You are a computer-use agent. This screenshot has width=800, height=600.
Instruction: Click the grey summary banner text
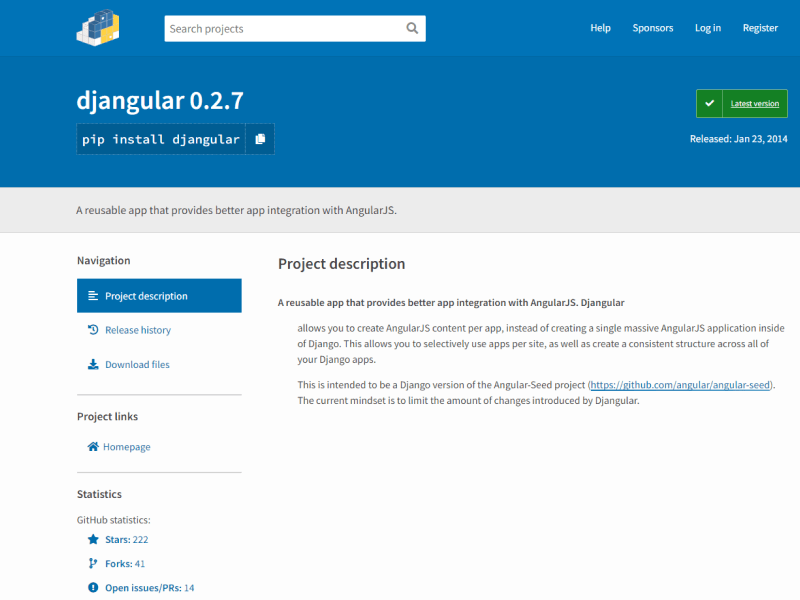pyautogui.click(x=236, y=210)
